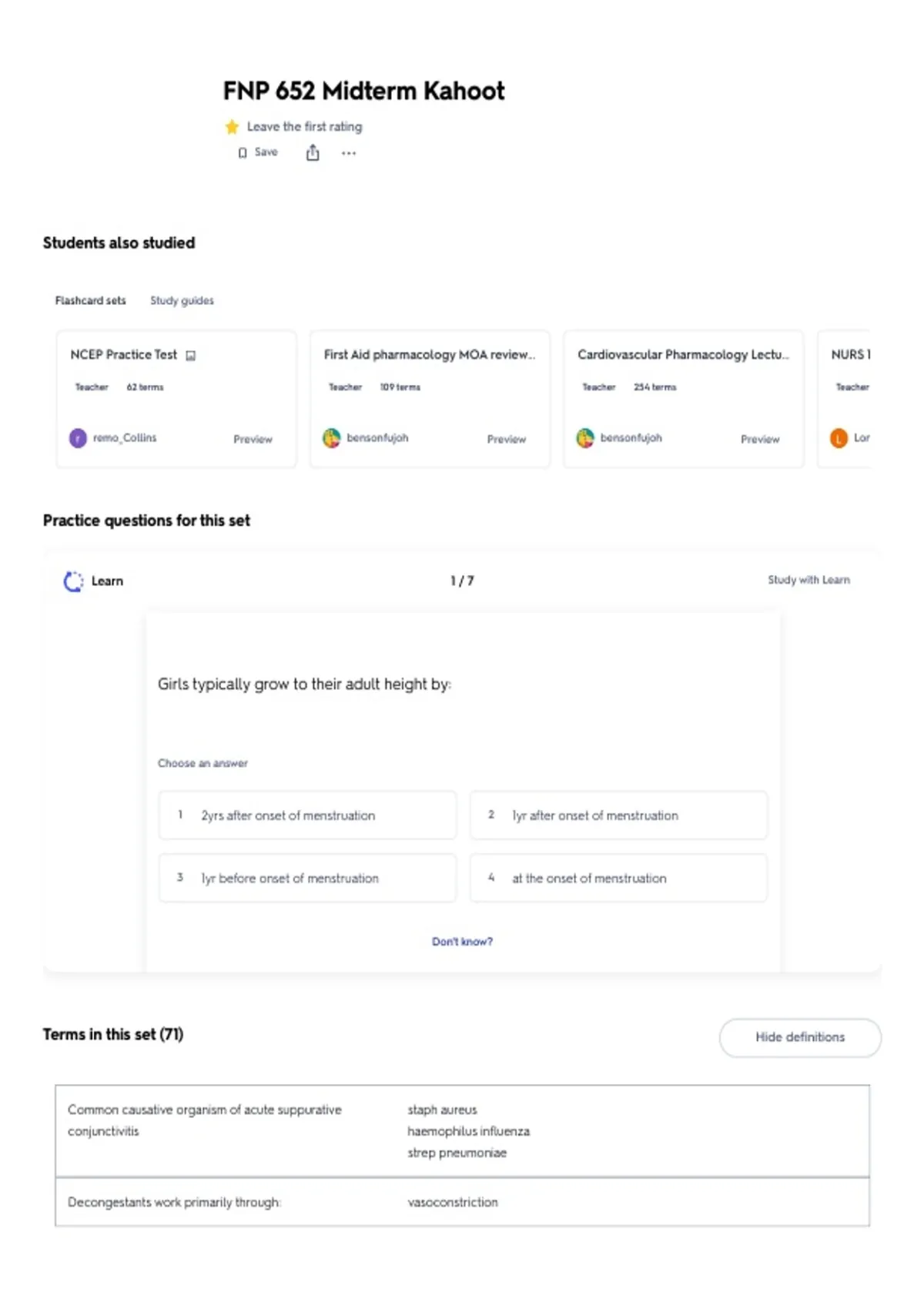Select answer 1yr before onset of menstruation
Viewport: 924px width, 1309px height.
click(x=307, y=878)
